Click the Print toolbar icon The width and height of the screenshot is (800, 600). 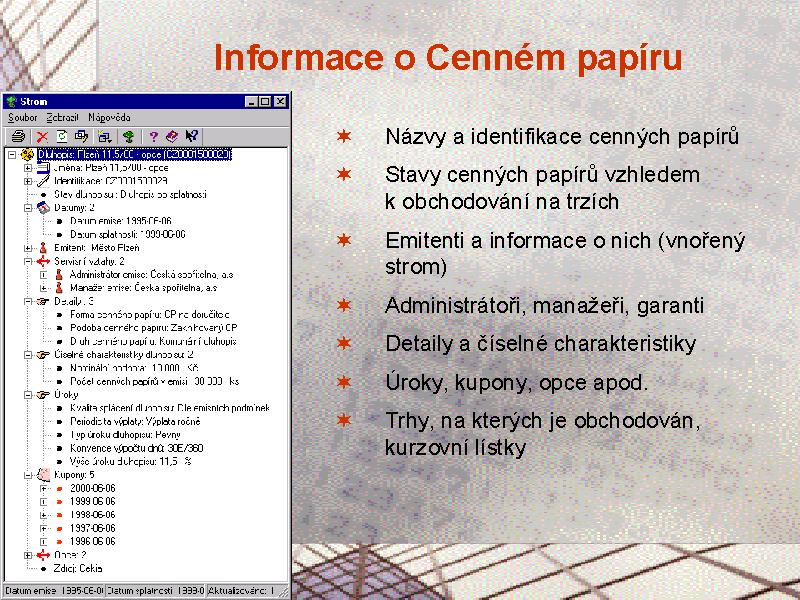(x=18, y=136)
